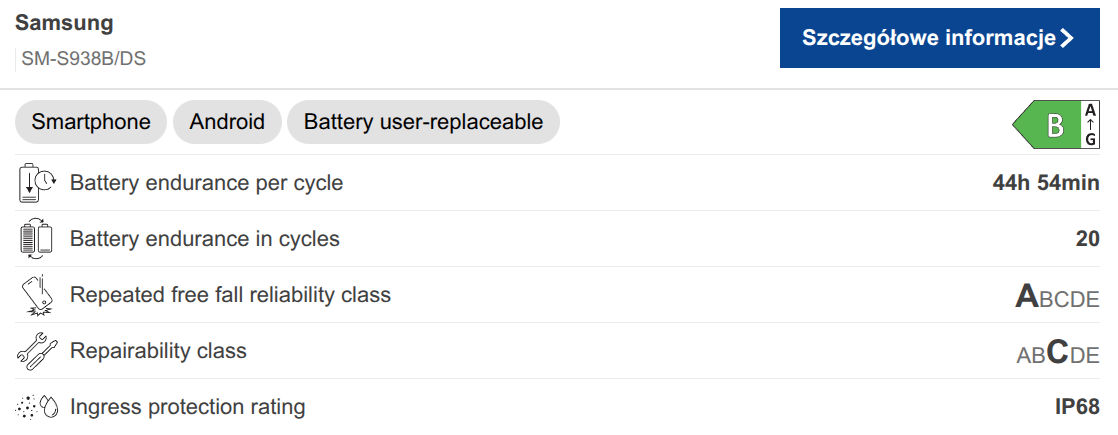Image resolution: width=1118 pixels, height=435 pixels.
Task: Click the Repairability class label
Action: (x=158, y=351)
